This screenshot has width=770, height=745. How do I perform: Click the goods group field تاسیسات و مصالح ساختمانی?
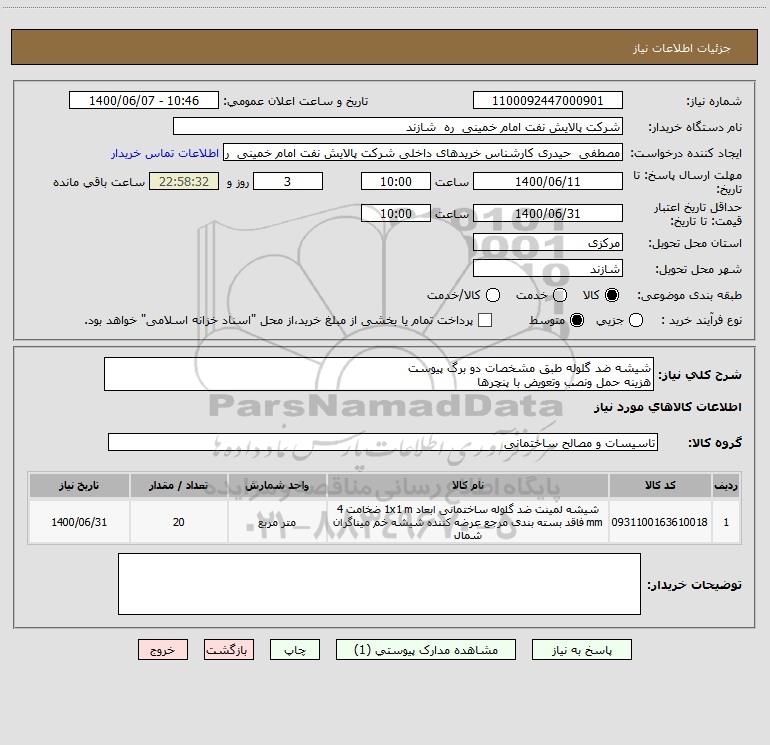tap(383, 442)
